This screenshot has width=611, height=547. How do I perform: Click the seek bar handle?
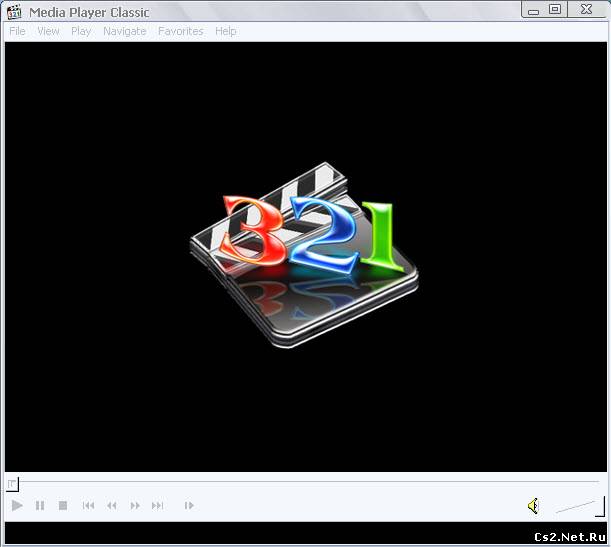click(x=12, y=484)
